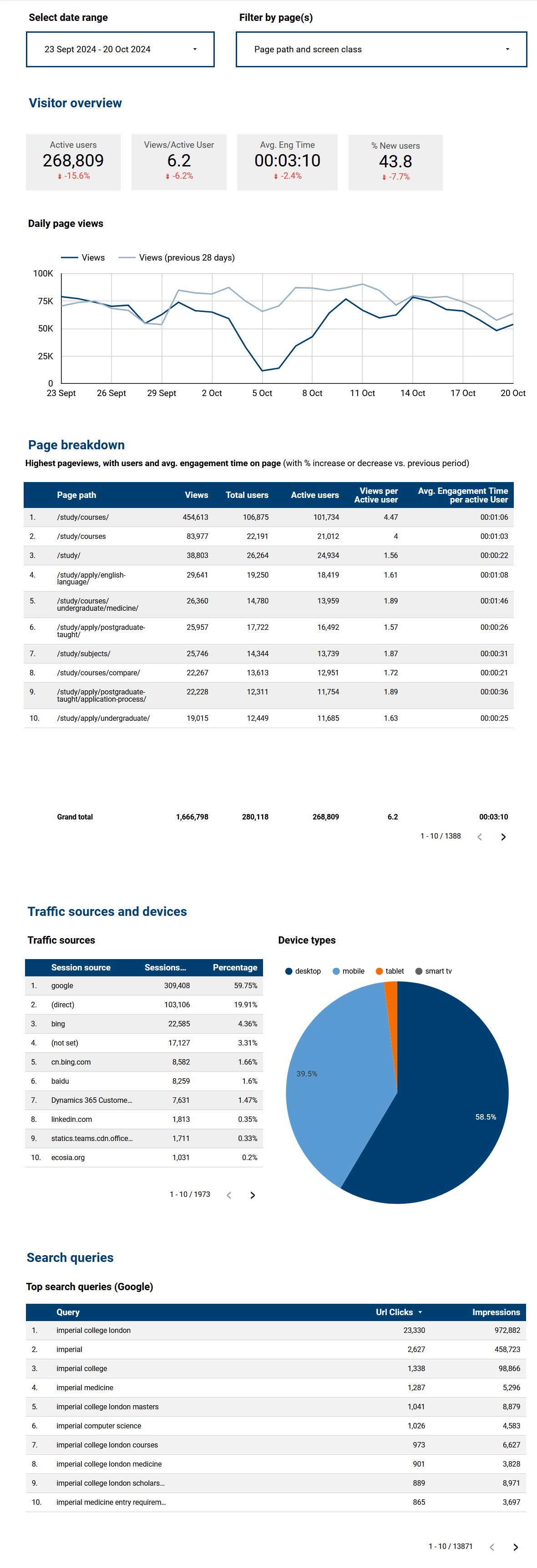Show next page of Traffic sources table

(253, 1196)
